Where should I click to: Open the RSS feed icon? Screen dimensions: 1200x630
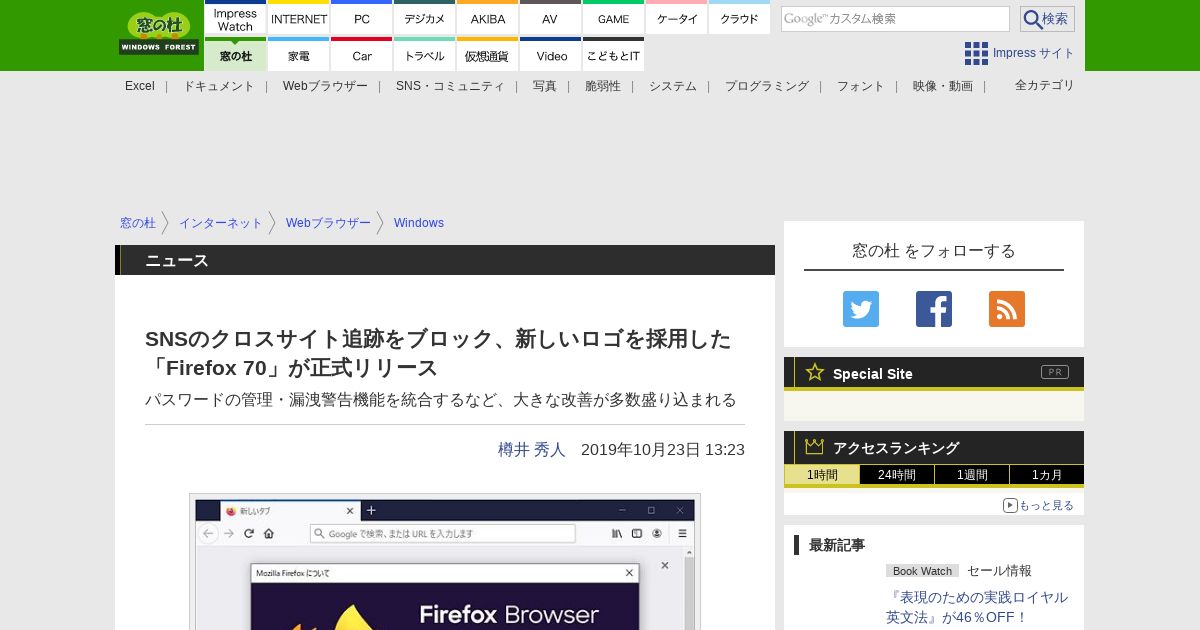pyautogui.click(x=1007, y=309)
